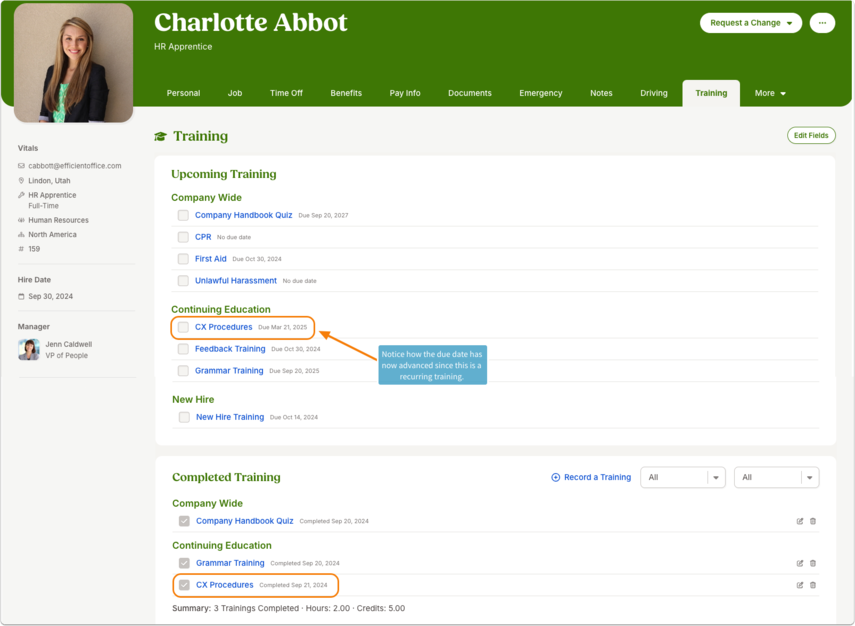Open the completed Grammar Training link
The height and width of the screenshot is (626, 855).
(230, 563)
